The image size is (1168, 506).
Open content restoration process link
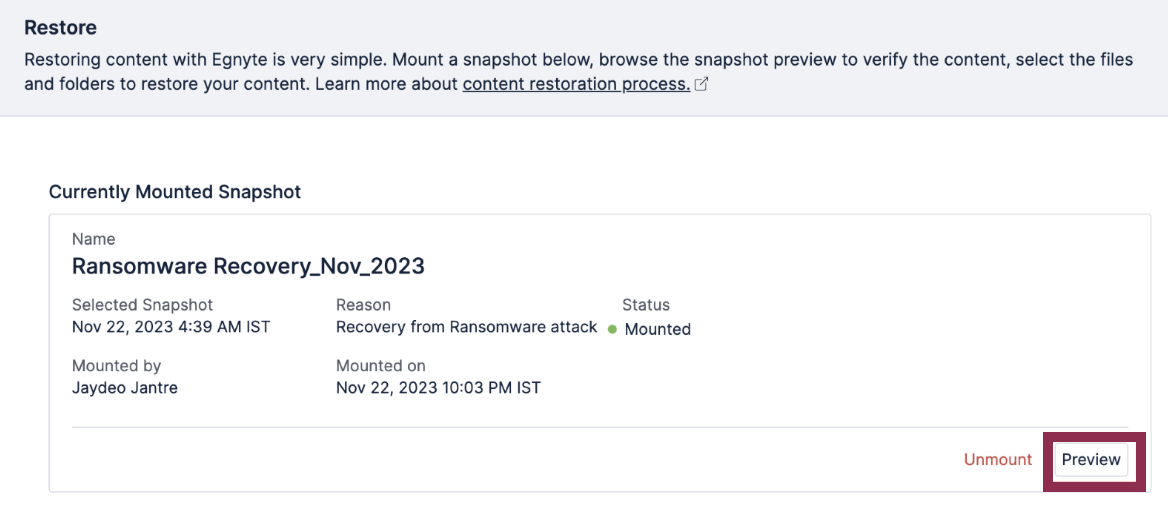click(x=576, y=83)
